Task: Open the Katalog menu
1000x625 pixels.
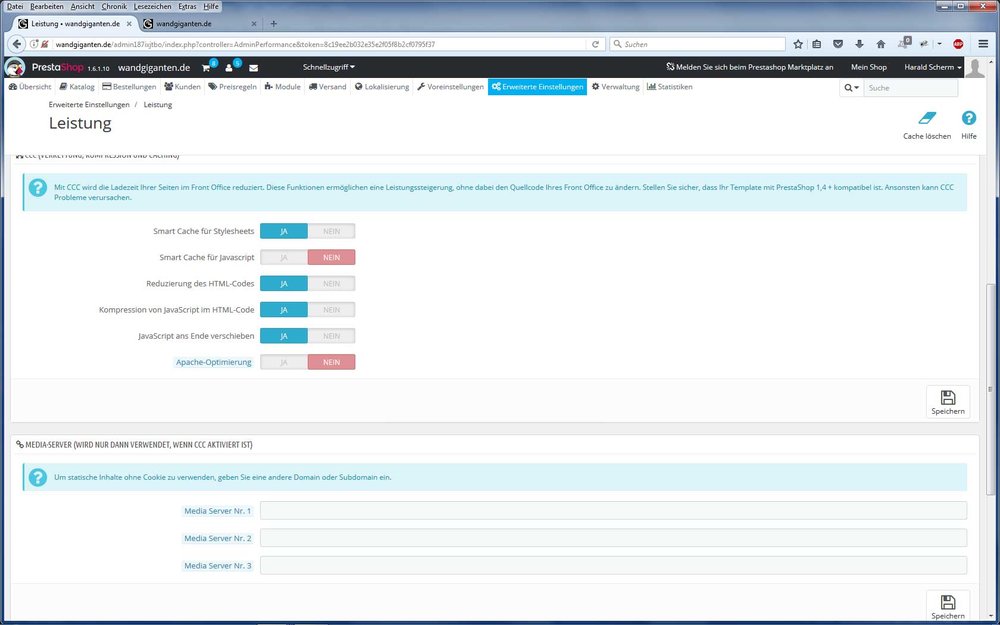Action: click(77, 87)
